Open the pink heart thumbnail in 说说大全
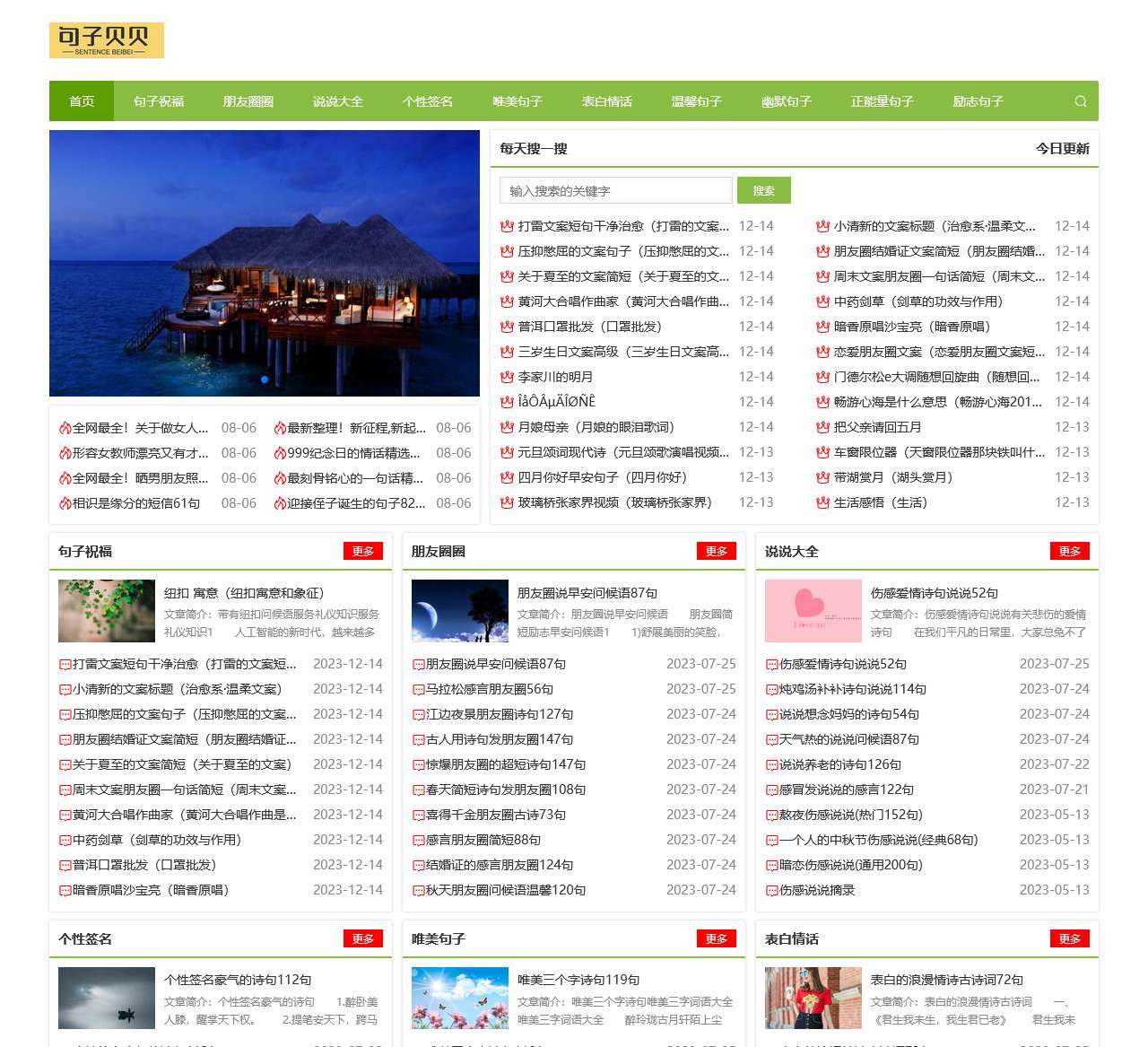This screenshot has width=1148, height=1047. click(x=813, y=611)
